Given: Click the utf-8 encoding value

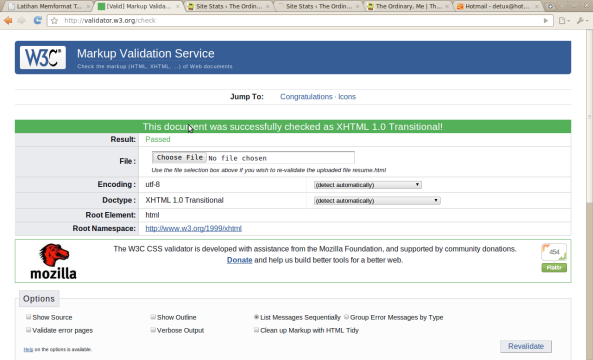Looking at the screenshot, I should point(152,184).
